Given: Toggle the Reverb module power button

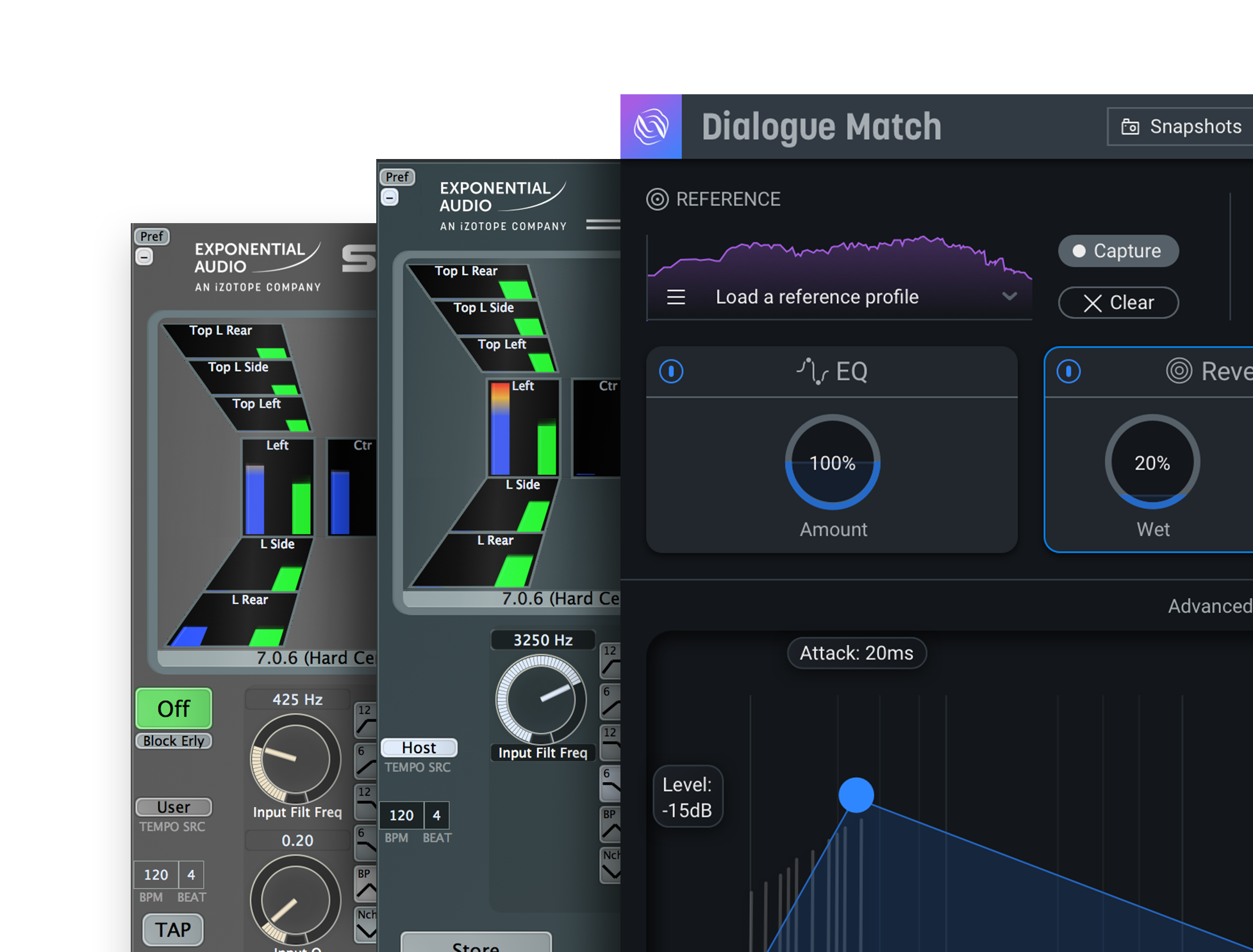Looking at the screenshot, I should click(1068, 371).
